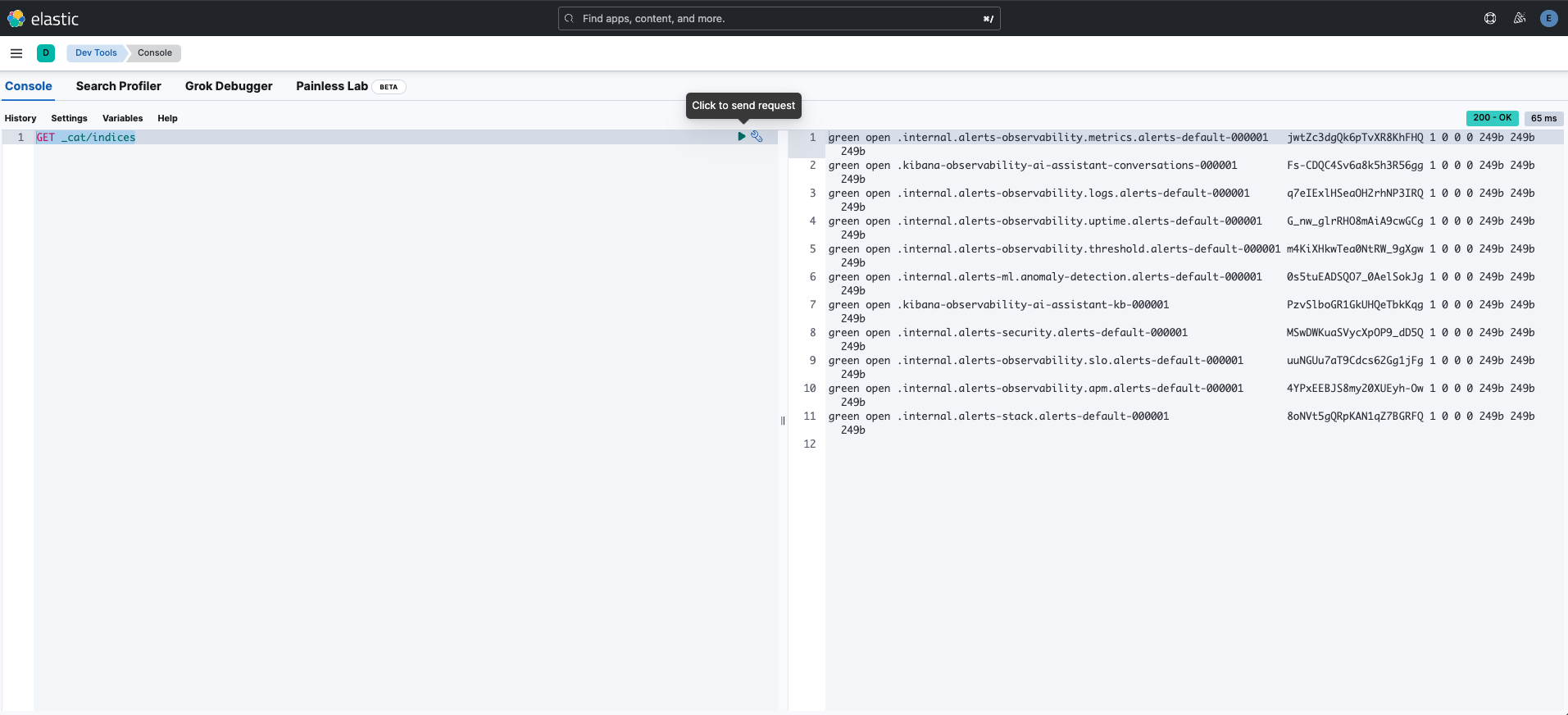Click the search magnifier icon
The width and height of the screenshot is (1568, 715).
(x=570, y=19)
